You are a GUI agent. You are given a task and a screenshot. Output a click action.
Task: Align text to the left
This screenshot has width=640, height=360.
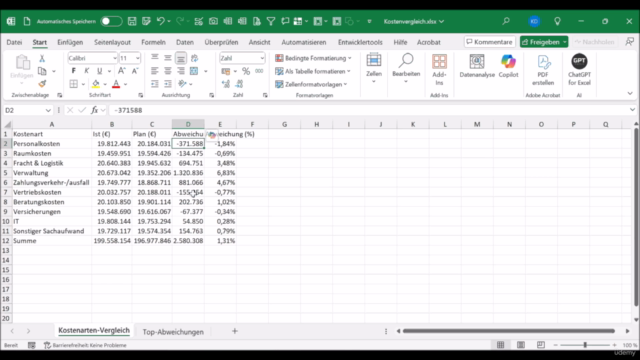[154, 71]
